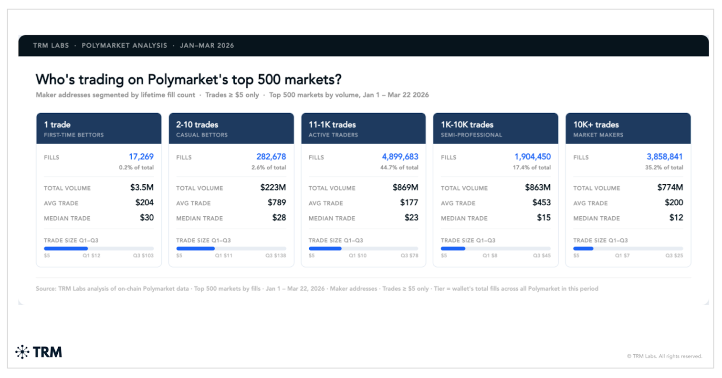Click the $869M total volume figure
This screenshot has height=378, width=722.
[405, 187]
